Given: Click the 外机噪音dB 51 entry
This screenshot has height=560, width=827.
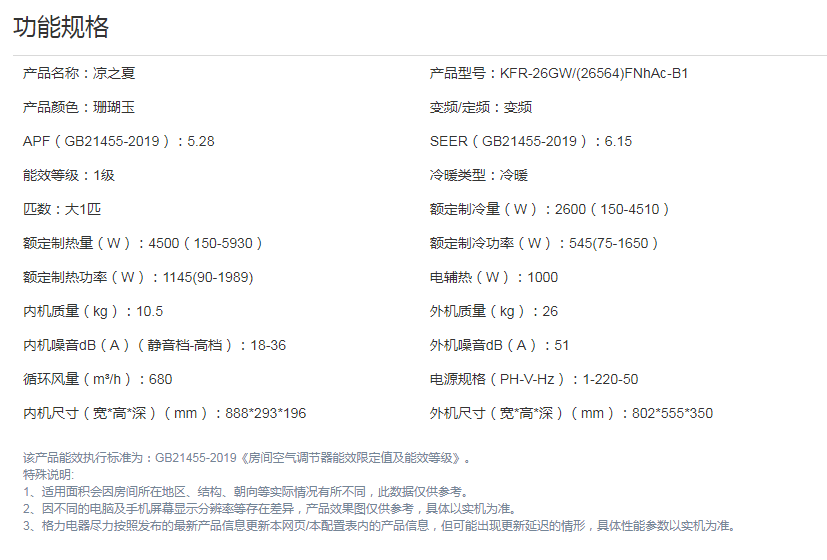Looking at the screenshot, I should pyautogui.click(x=499, y=345).
